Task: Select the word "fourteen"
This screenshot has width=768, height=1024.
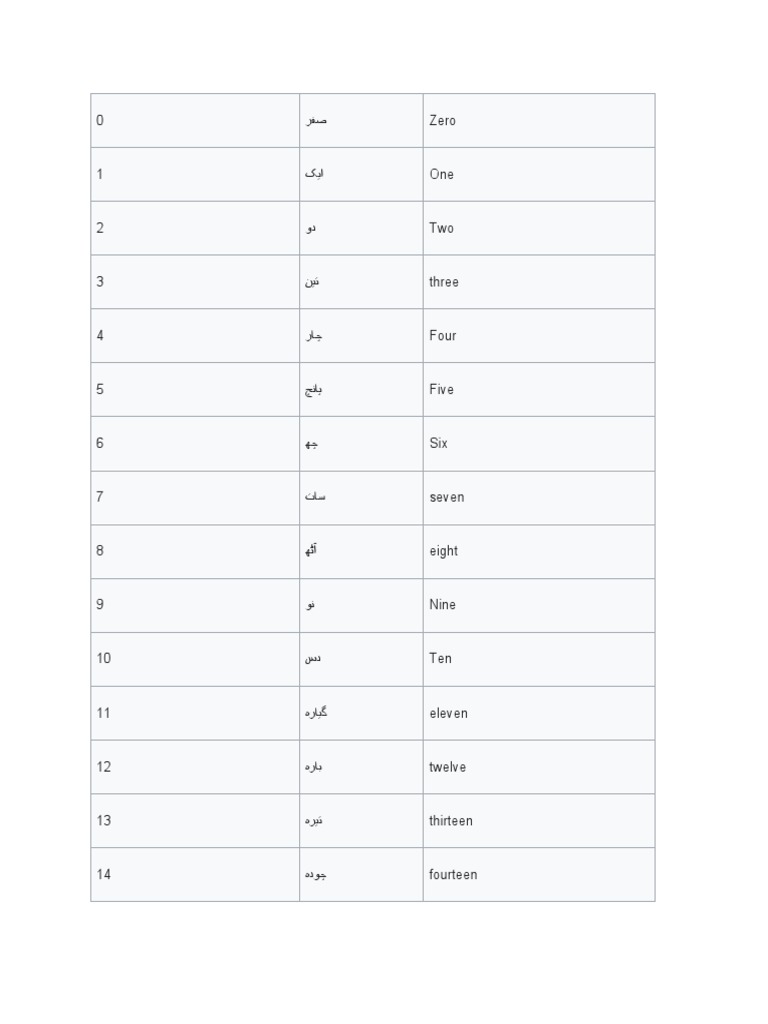Action: point(453,875)
